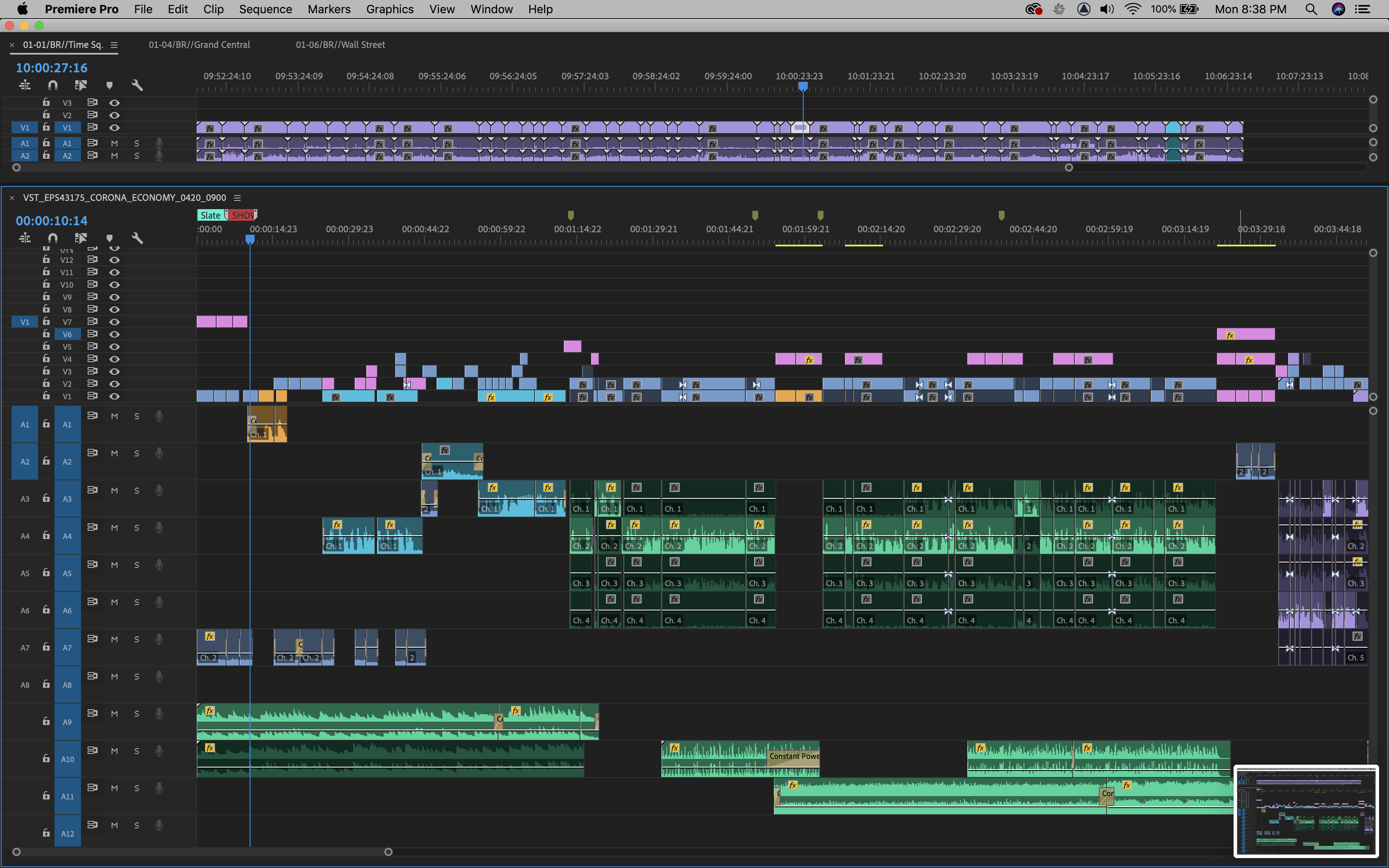1389x868 pixels.
Task: Click fx badge on first A9 clip
Action: click(x=210, y=711)
